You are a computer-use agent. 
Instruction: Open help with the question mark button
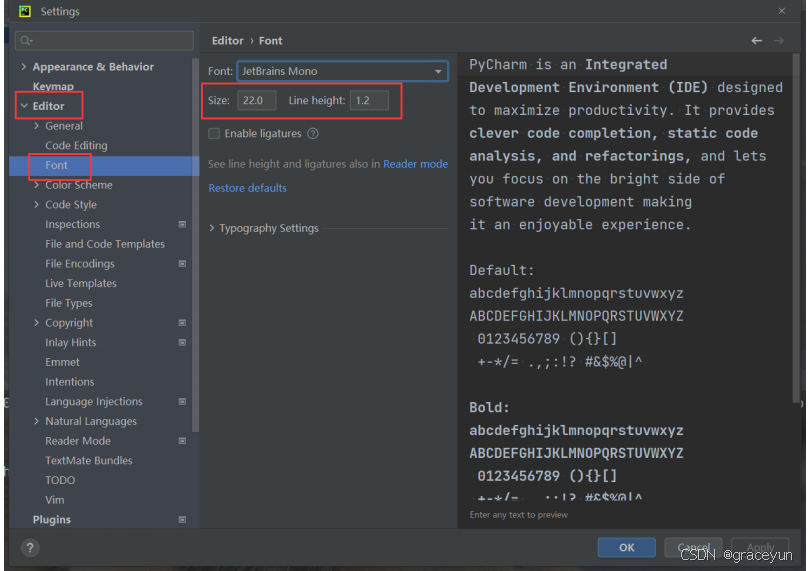coord(30,547)
